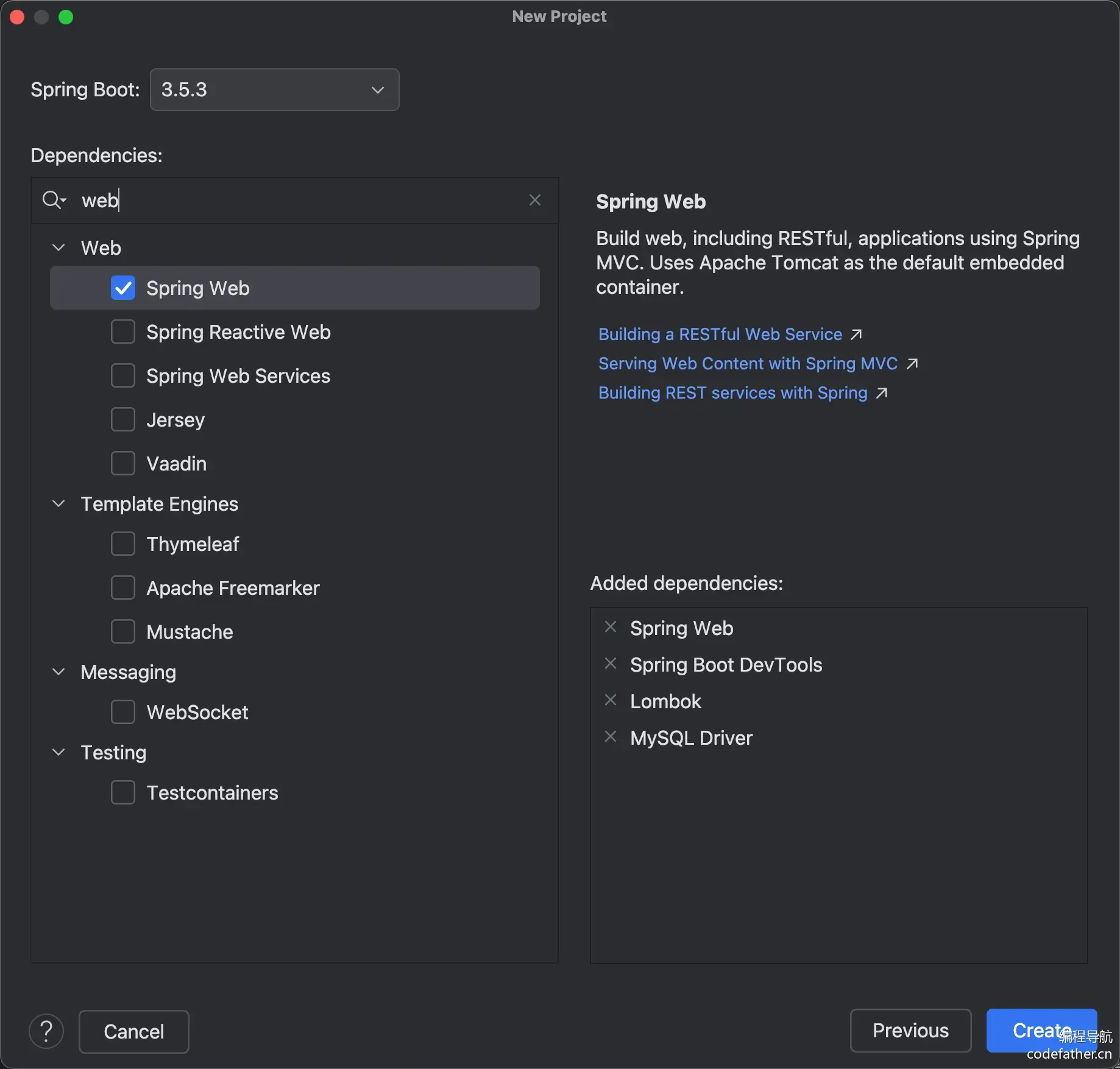This screenshot has width=1120, height=1069.
Task: Click Spring Boot DevTools in added dependencies
Action: click(x=726, y=665)
